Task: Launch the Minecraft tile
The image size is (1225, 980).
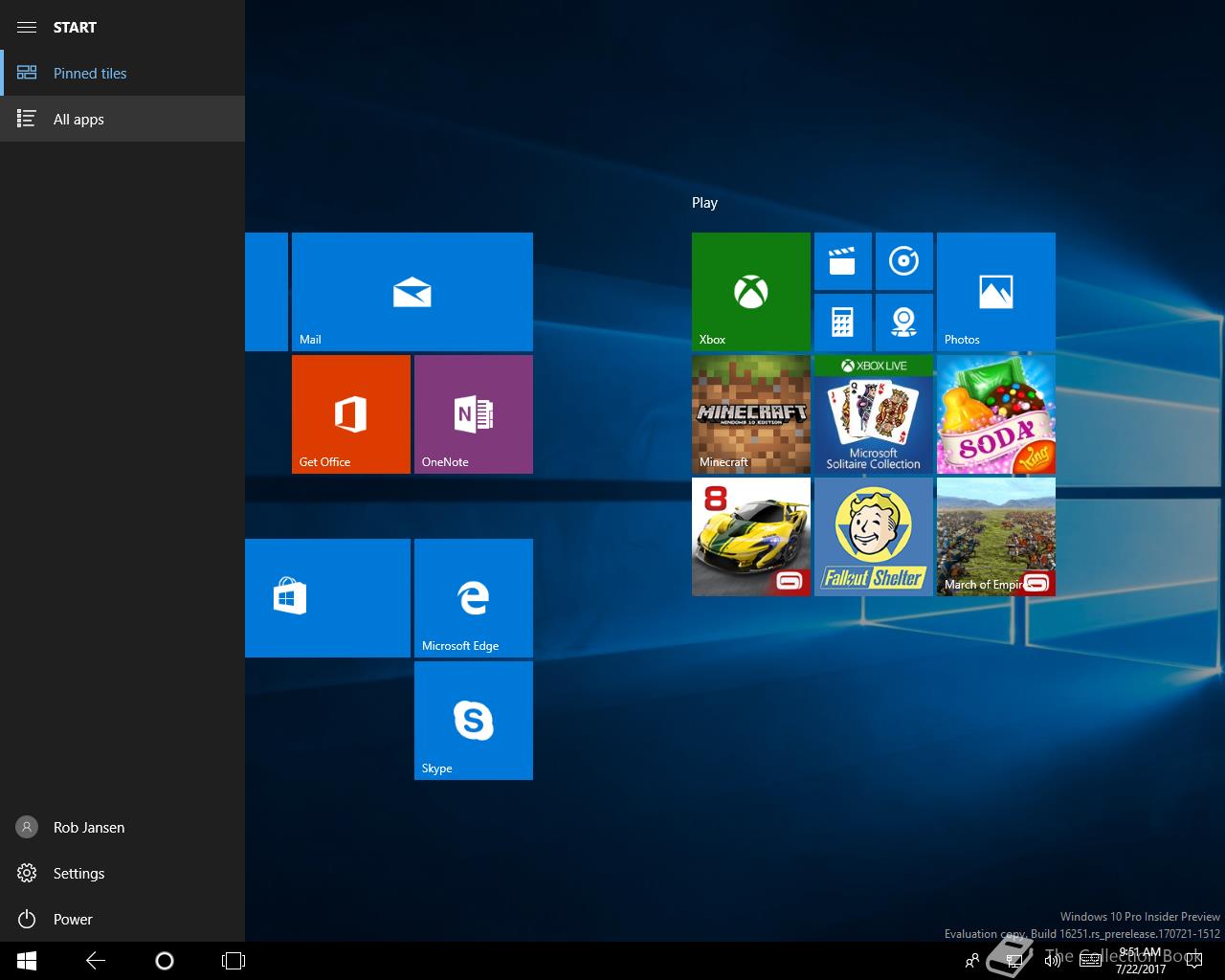Action: (x=751, y=414)
